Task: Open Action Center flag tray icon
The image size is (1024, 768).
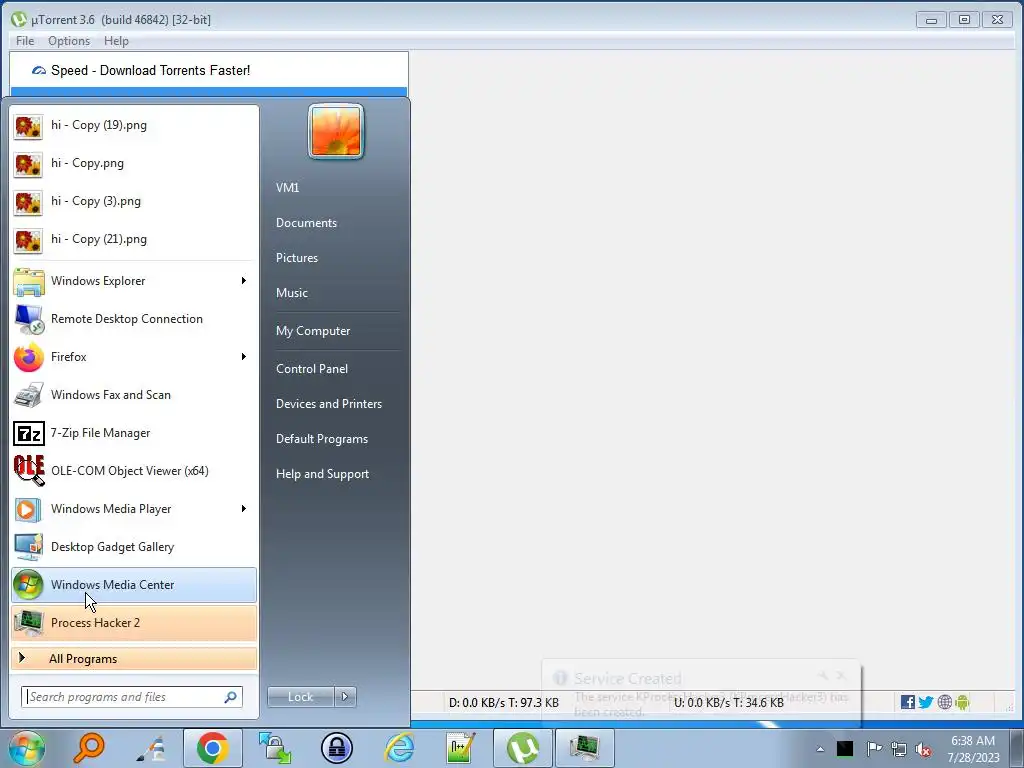Action: coord(874,748)
